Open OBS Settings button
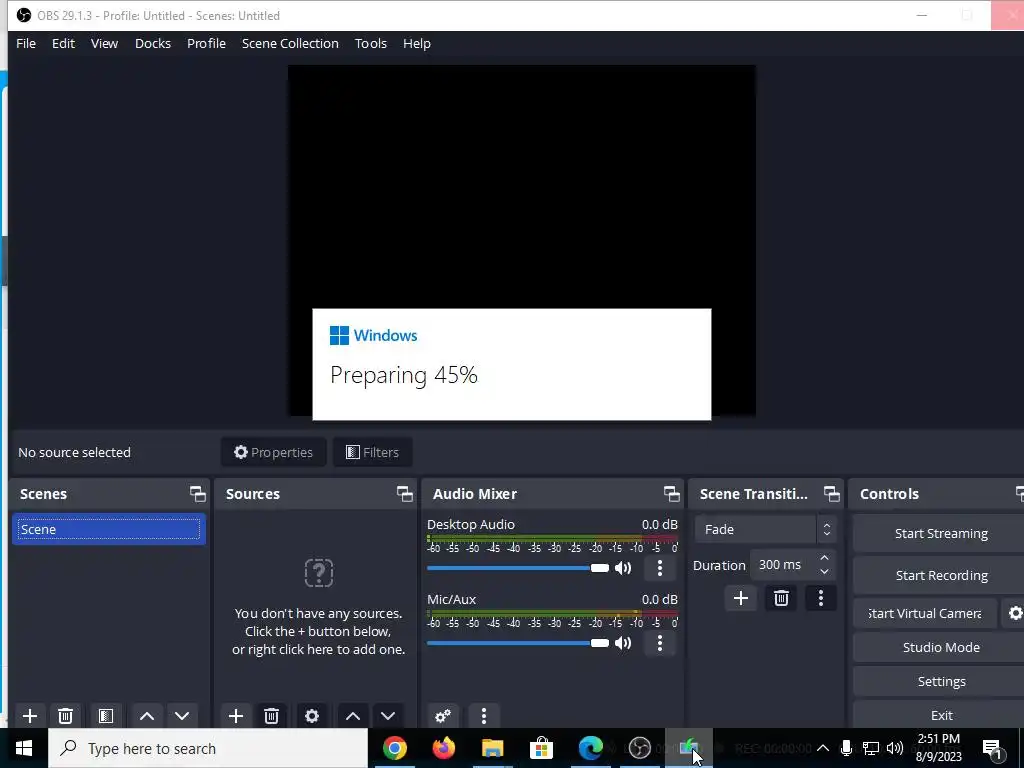 click(940, 681)
